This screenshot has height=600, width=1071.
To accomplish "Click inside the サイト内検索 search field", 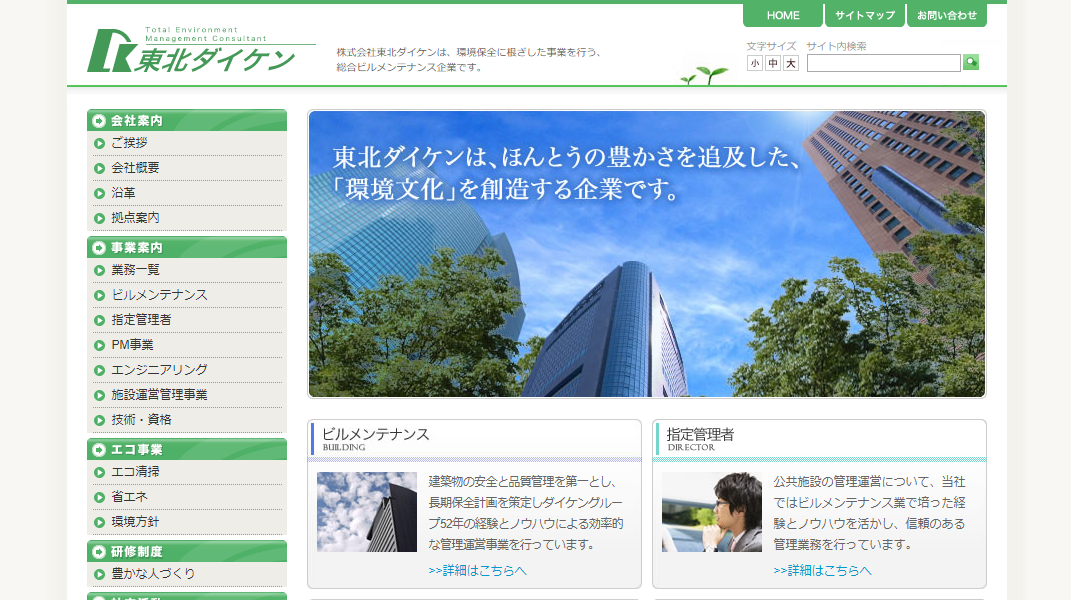I will click(x=884, y=62).
